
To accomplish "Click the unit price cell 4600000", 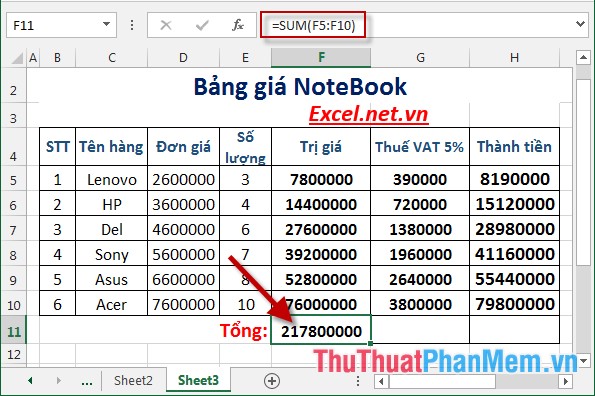I will pos(183,229).
